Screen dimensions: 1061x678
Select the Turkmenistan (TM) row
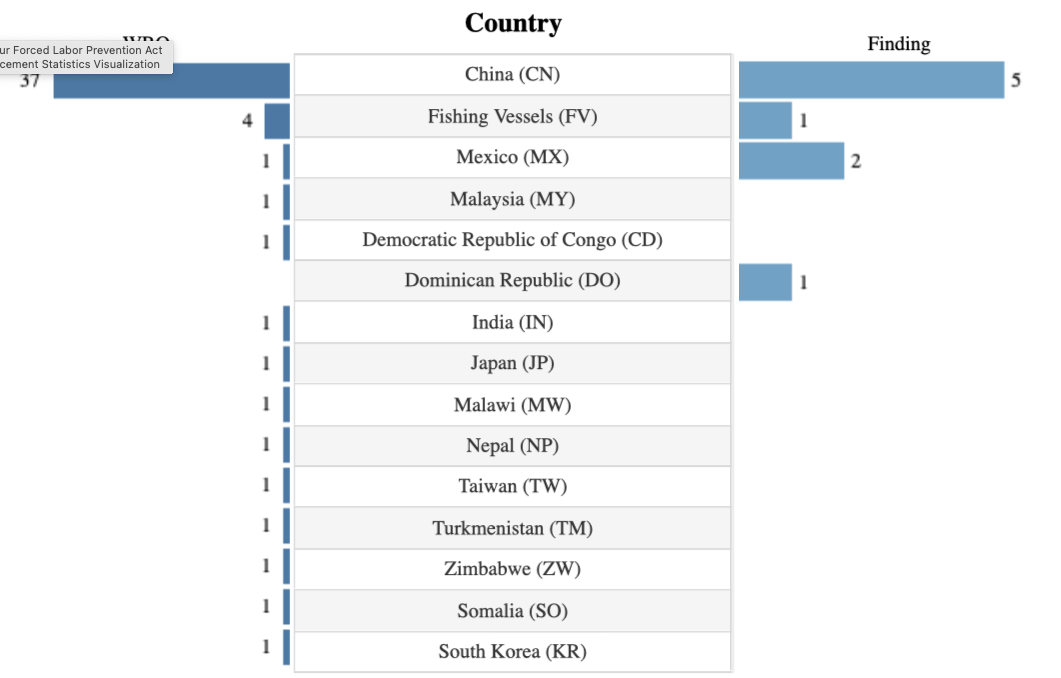point(512,528)
